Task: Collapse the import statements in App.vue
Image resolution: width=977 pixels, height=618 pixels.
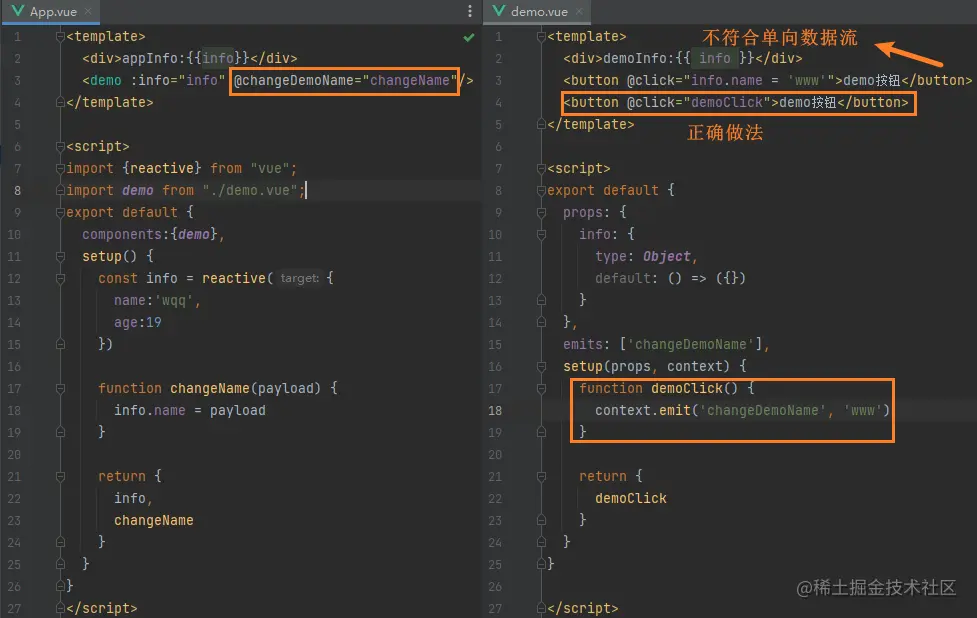Action: tap(60, 168)
